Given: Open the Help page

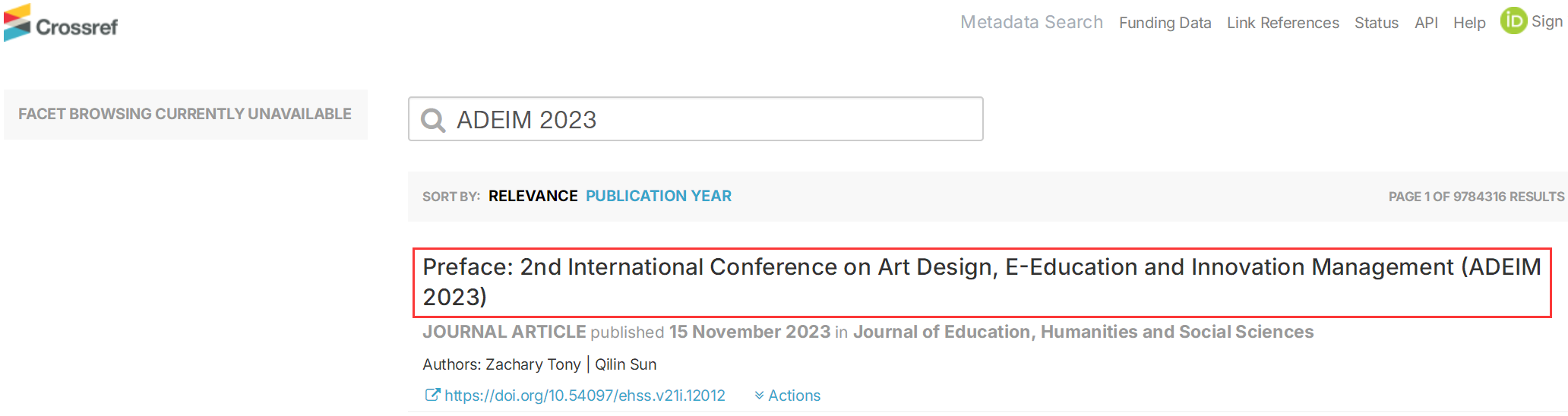Looking at the screenshot, I should click(1469, 23).
